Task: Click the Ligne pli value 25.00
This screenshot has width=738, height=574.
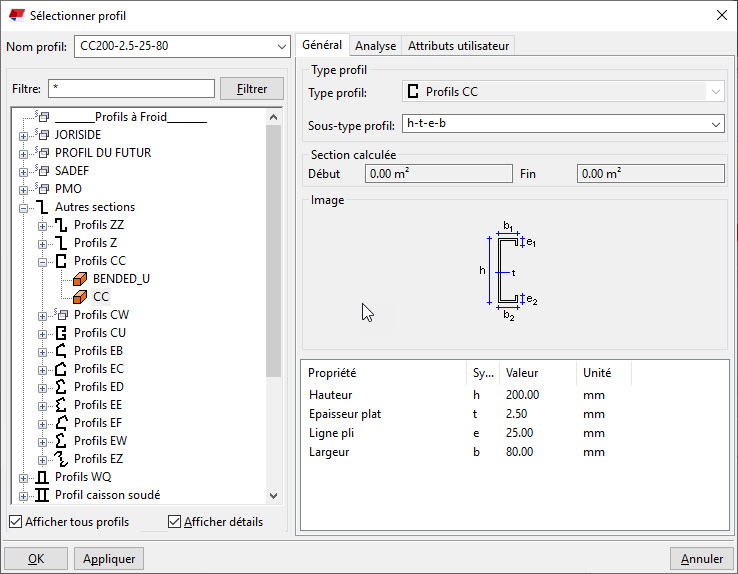Action: [x=520, y=433]
